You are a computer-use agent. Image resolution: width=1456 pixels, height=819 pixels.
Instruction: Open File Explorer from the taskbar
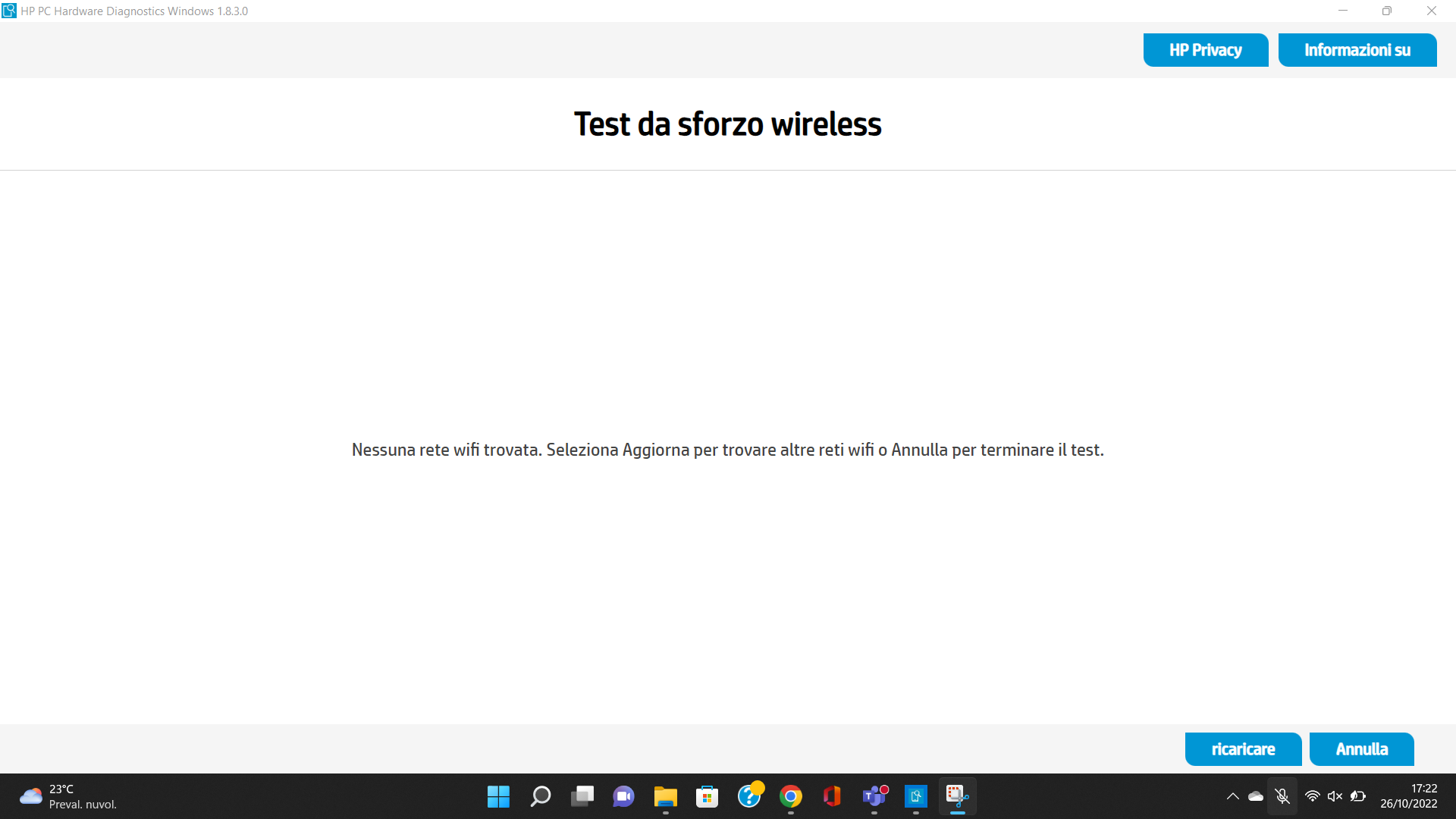(x=665, y=796)
